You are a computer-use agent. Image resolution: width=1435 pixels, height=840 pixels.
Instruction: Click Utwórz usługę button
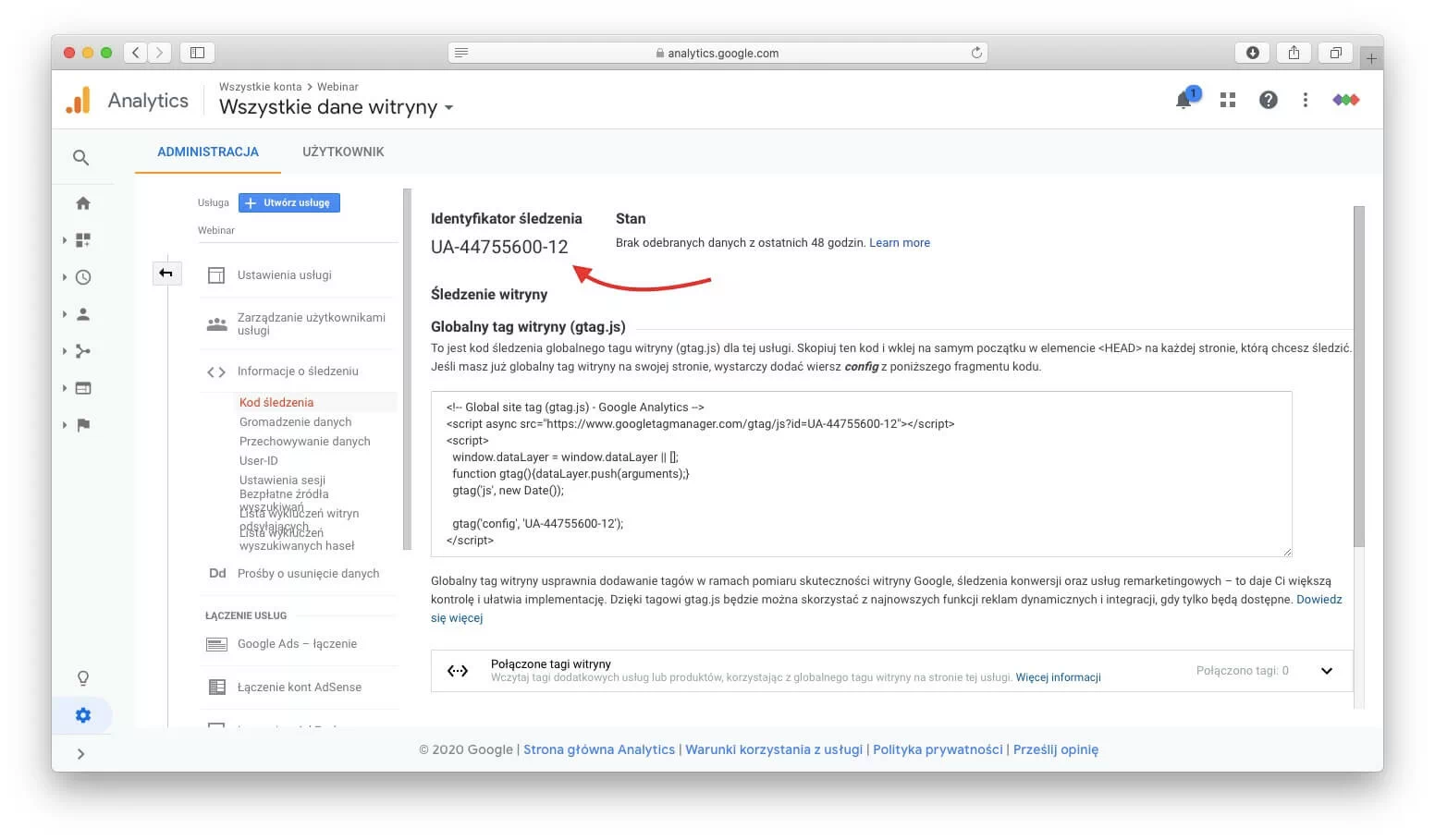pos(289,202)
